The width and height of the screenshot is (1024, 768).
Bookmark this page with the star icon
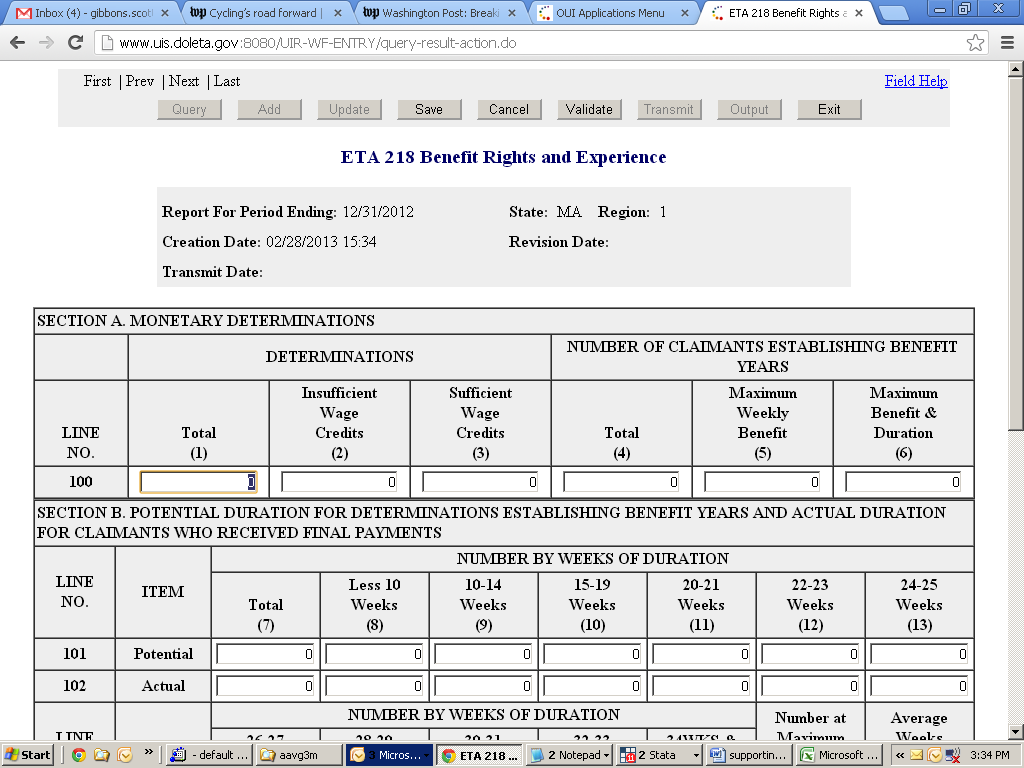coord(975,43)
